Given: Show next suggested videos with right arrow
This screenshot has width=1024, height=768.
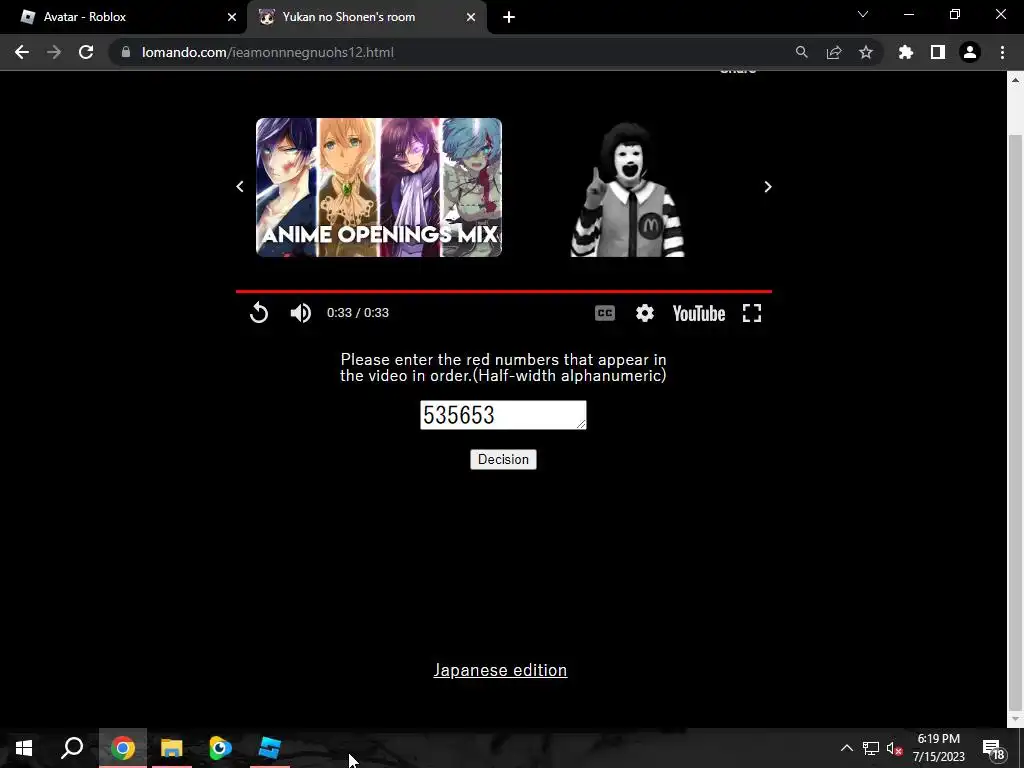Looking at the screenshot, I should 768,187.
